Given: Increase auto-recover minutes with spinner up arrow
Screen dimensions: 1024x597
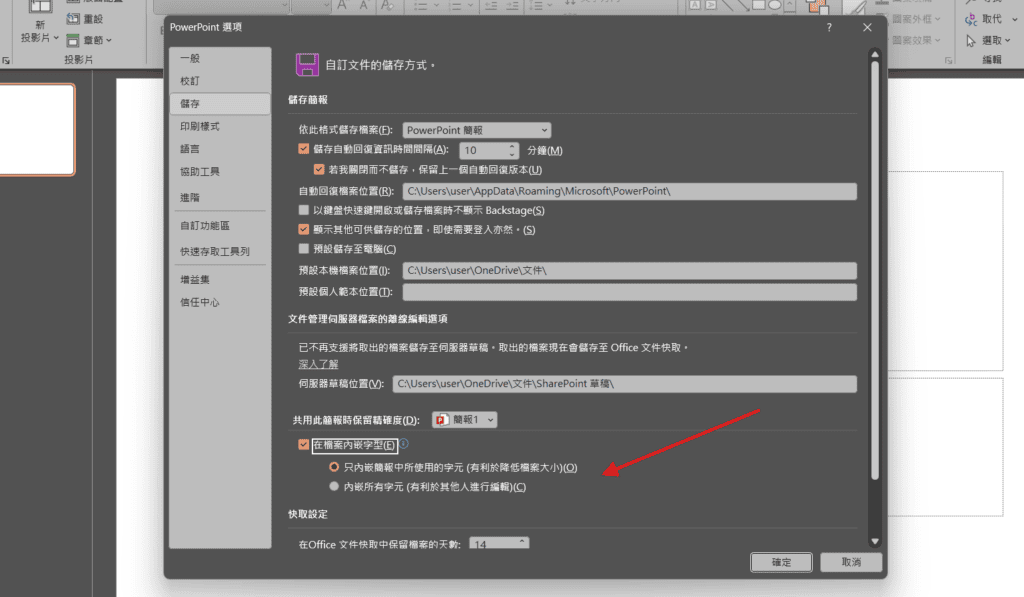Looking at the screenshot, I should tap(512, 146).
